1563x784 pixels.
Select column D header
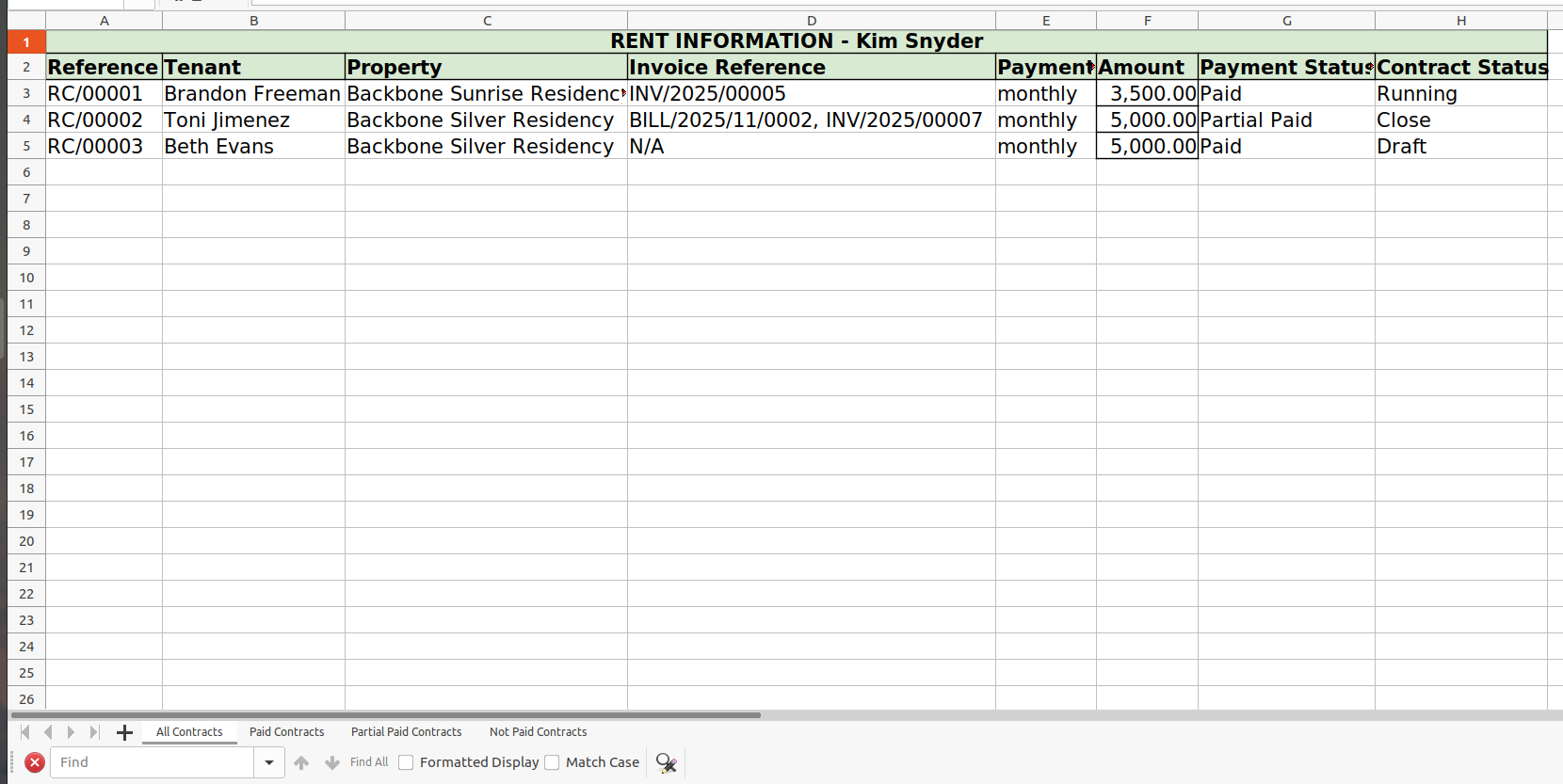[x=812, y=21]
